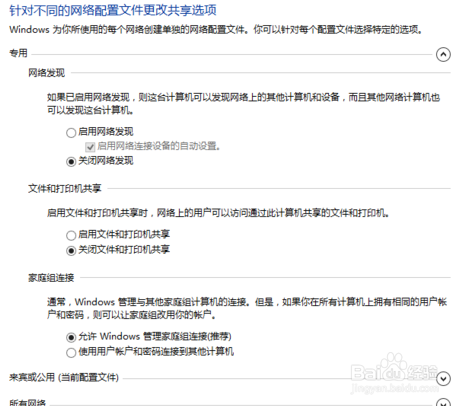Expand the 所有网络 section chevron
The height and width of the screenshot is (406, 468).
443,402
